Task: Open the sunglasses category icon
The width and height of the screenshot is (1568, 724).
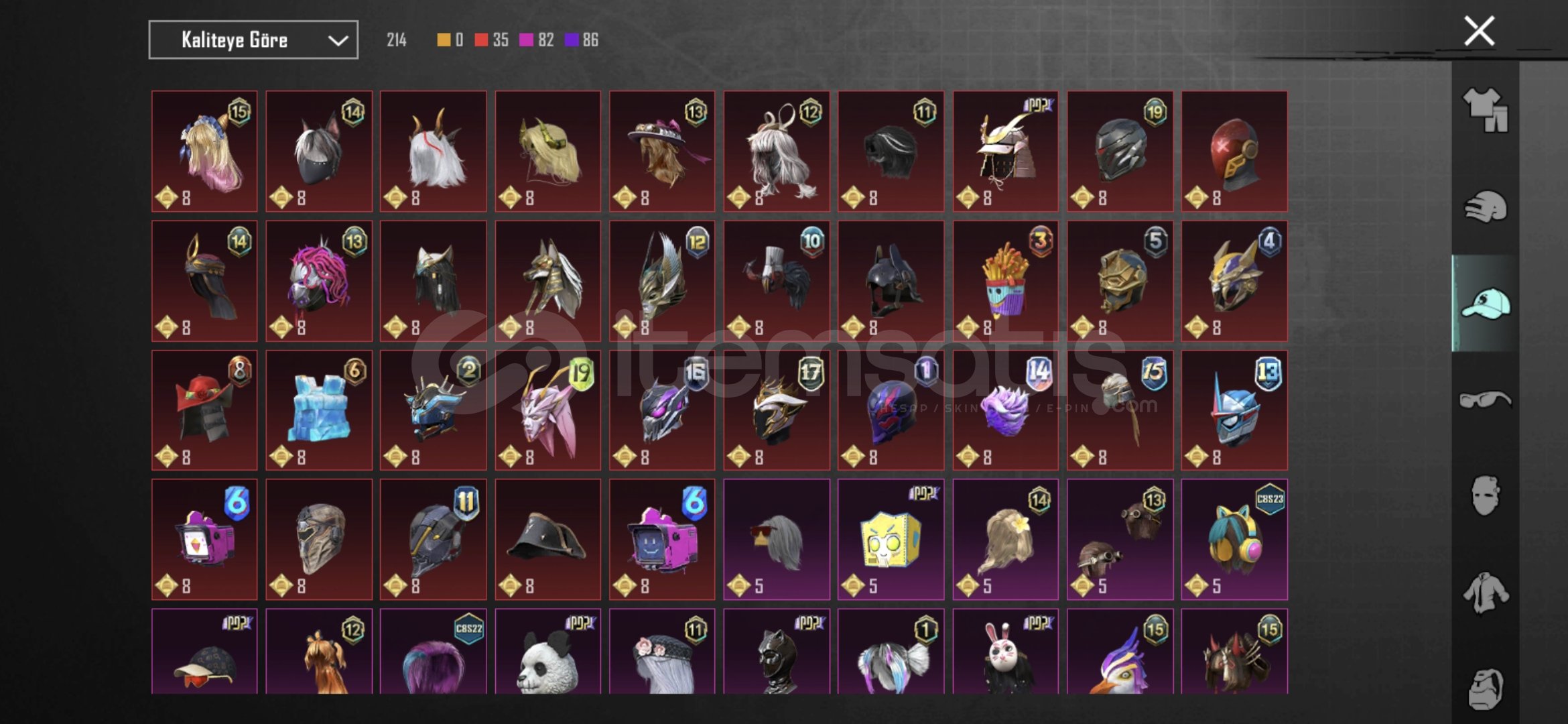Action: [x=1485, y=400]
